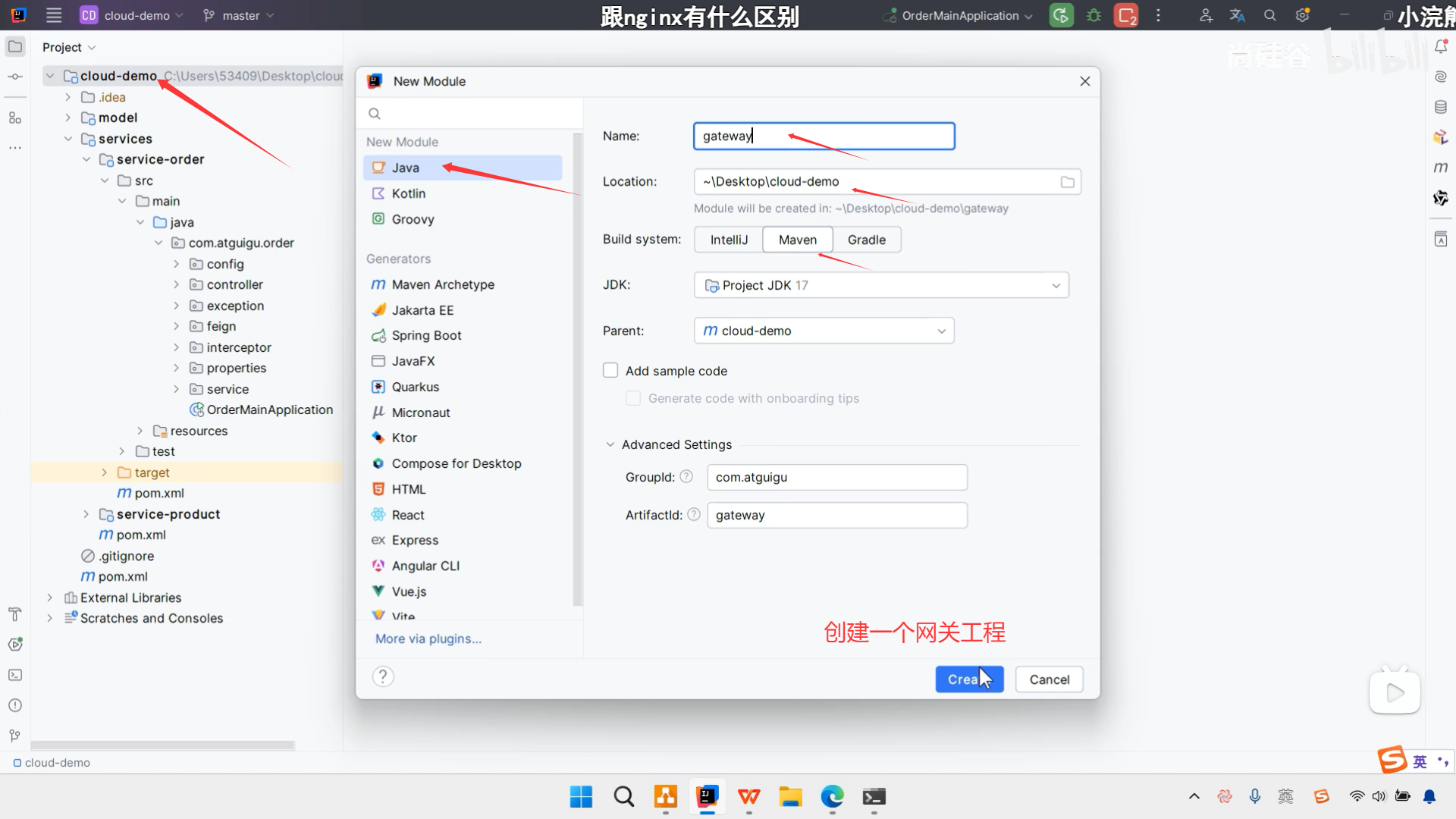Click the browse folder icon in Location field
The width and height of the screenshot is (1456, 819).
coord(1067,182)
